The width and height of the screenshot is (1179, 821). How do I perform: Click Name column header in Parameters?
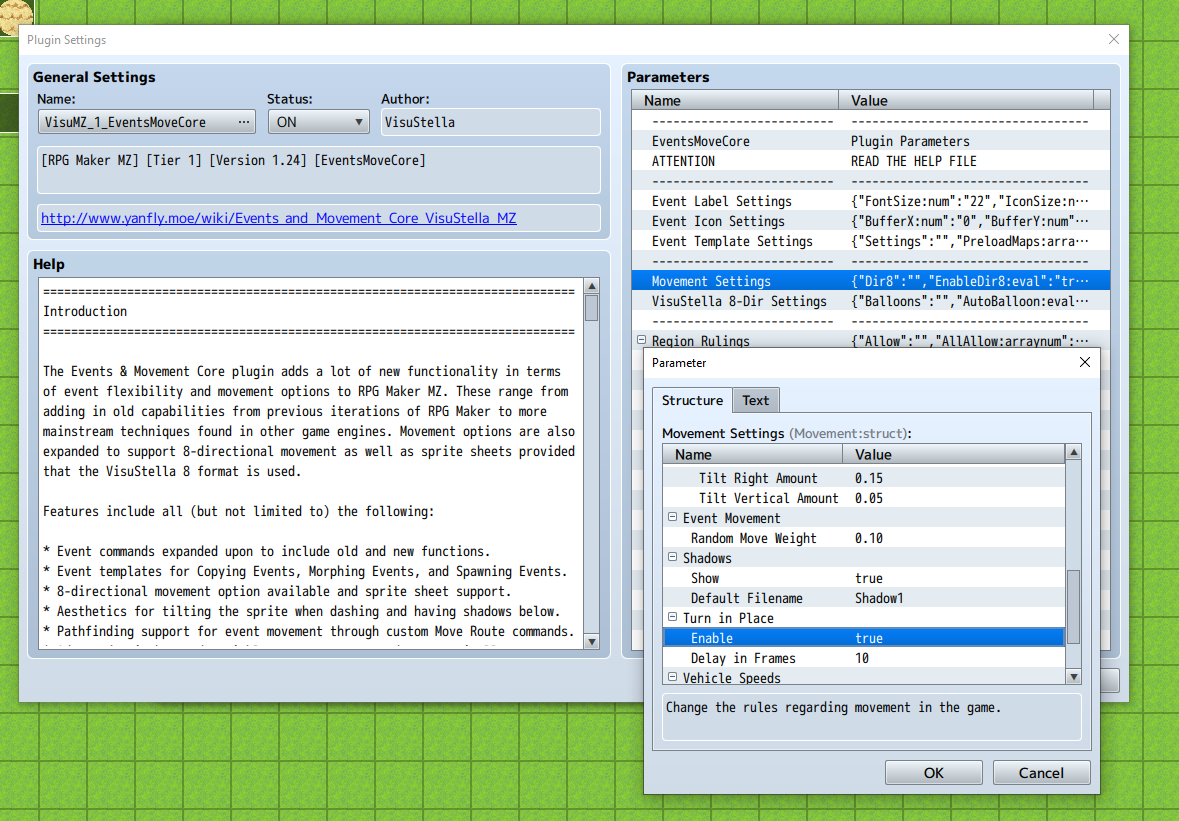[x=735, y=100]
